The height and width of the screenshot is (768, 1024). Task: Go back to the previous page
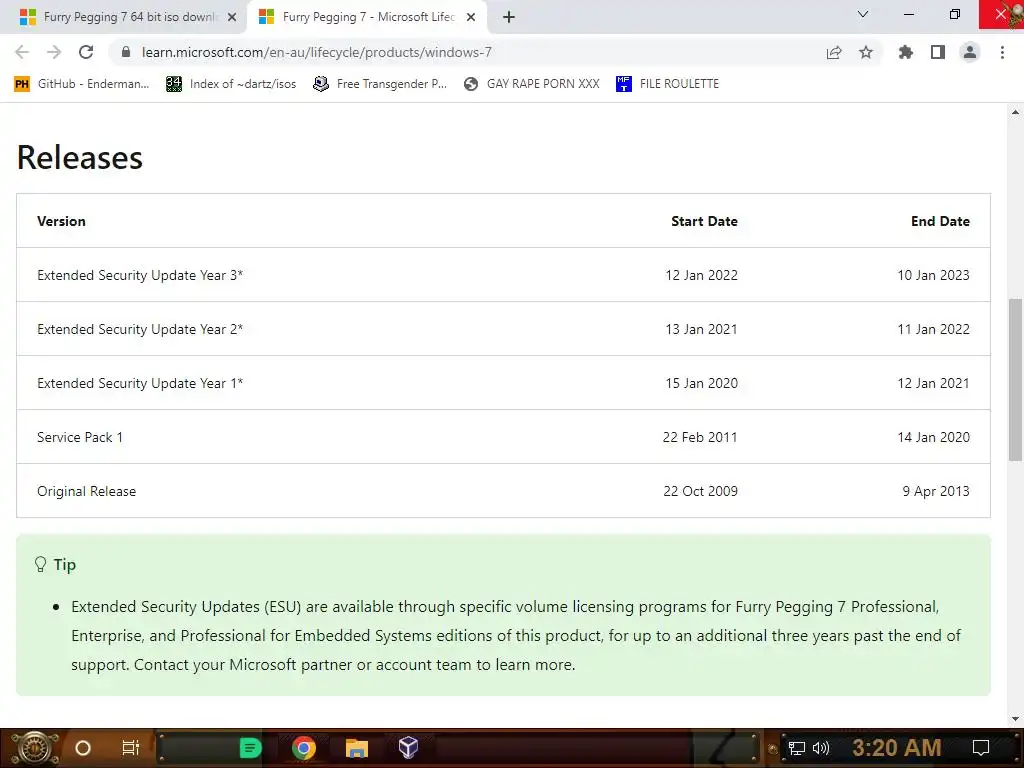(22, 52)
